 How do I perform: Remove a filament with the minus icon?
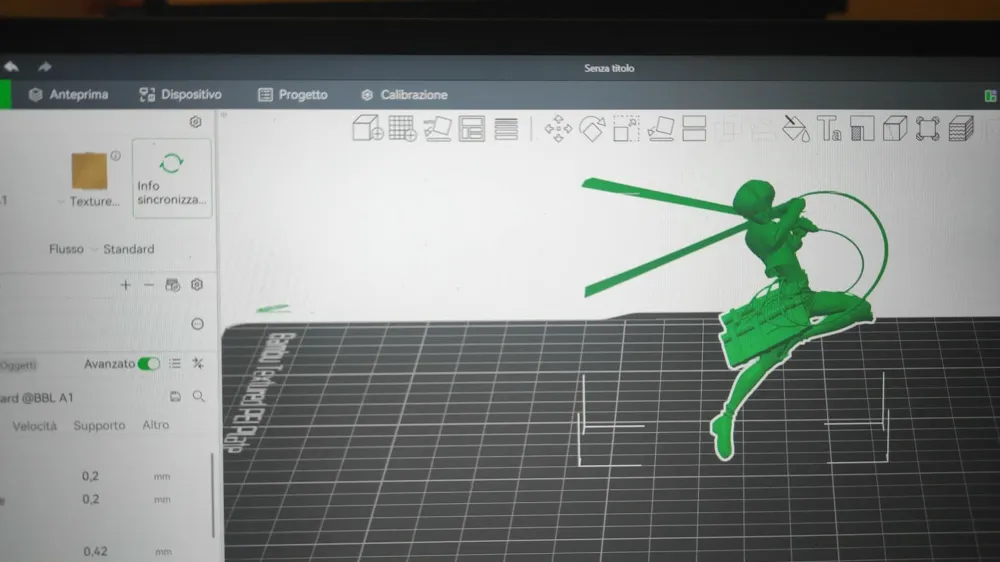click(x=149, y=285)
